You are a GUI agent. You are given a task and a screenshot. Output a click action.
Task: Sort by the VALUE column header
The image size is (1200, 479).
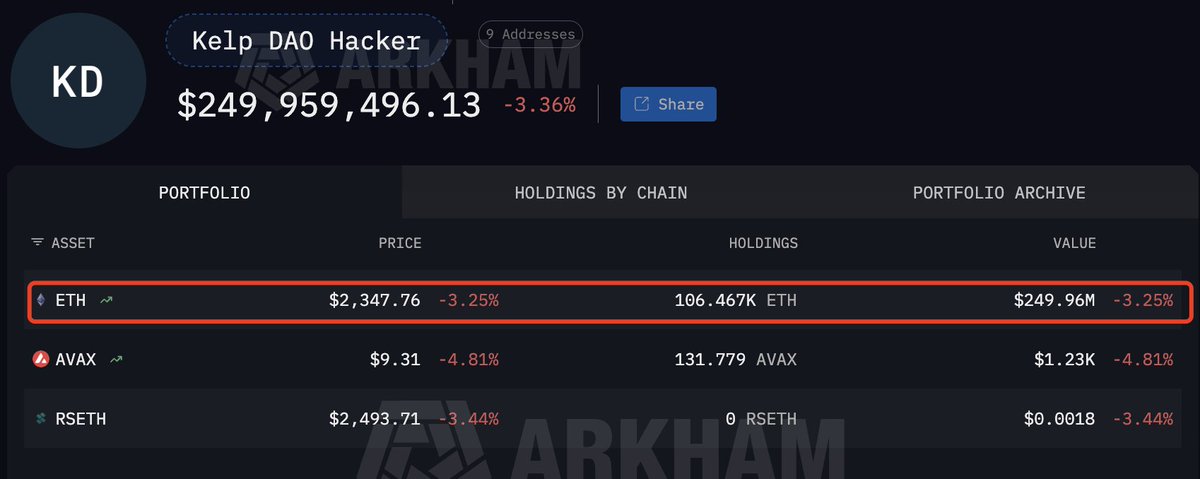pyautogui.click(x=1074, y=243)
